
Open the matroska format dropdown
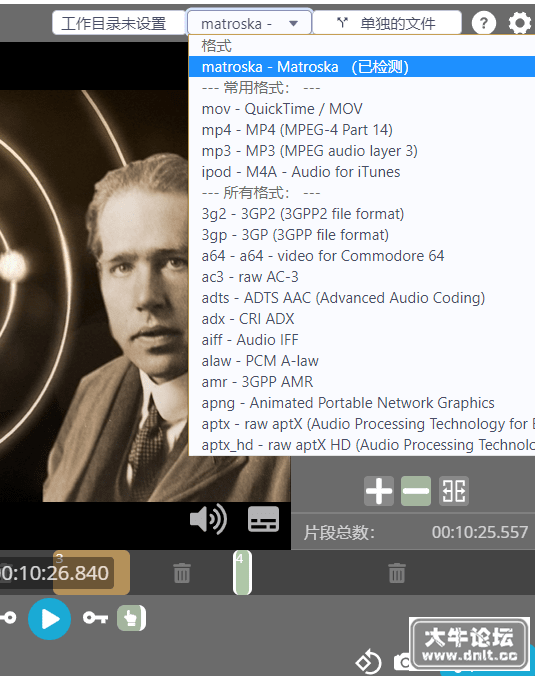249,23
